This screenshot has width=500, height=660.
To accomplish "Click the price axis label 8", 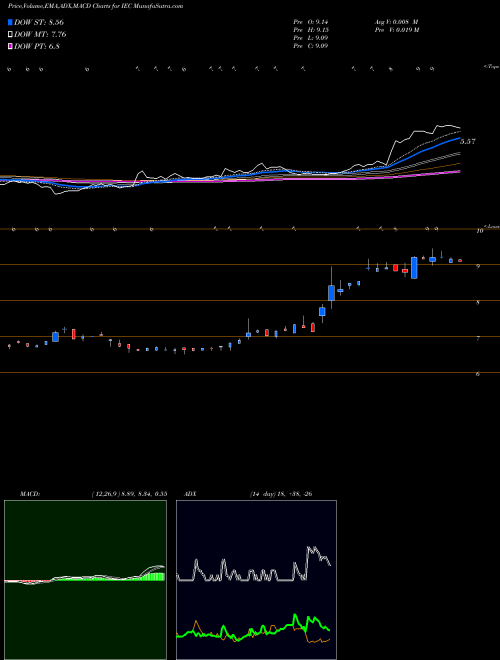I will click(x=478, y=302).
